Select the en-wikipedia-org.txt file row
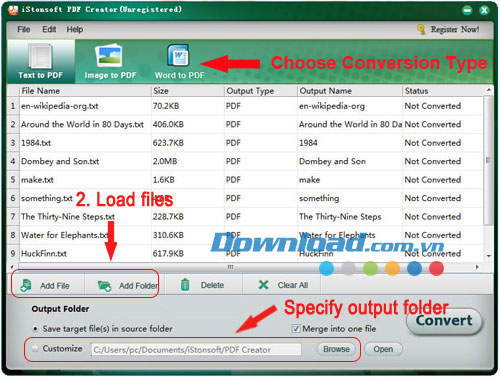The image size is (500, 379). coord(245,106)
